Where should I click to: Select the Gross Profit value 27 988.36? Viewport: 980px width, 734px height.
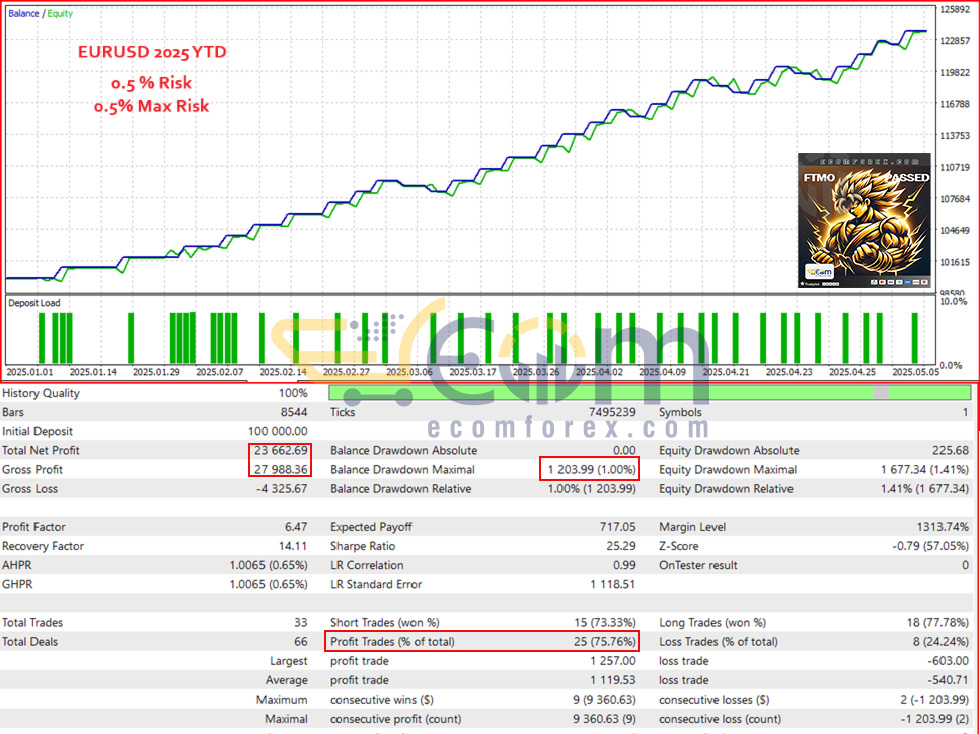point(281,470)
